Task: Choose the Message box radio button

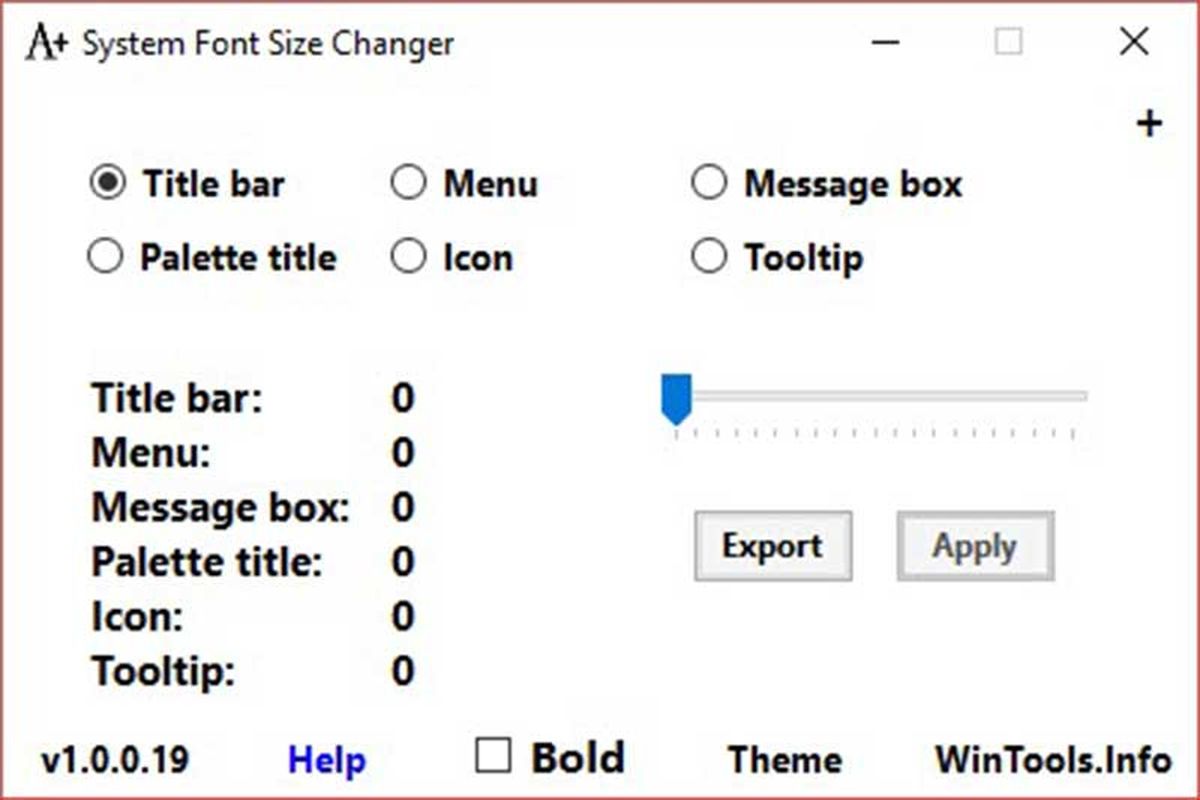Action: (x=708, y=184)
